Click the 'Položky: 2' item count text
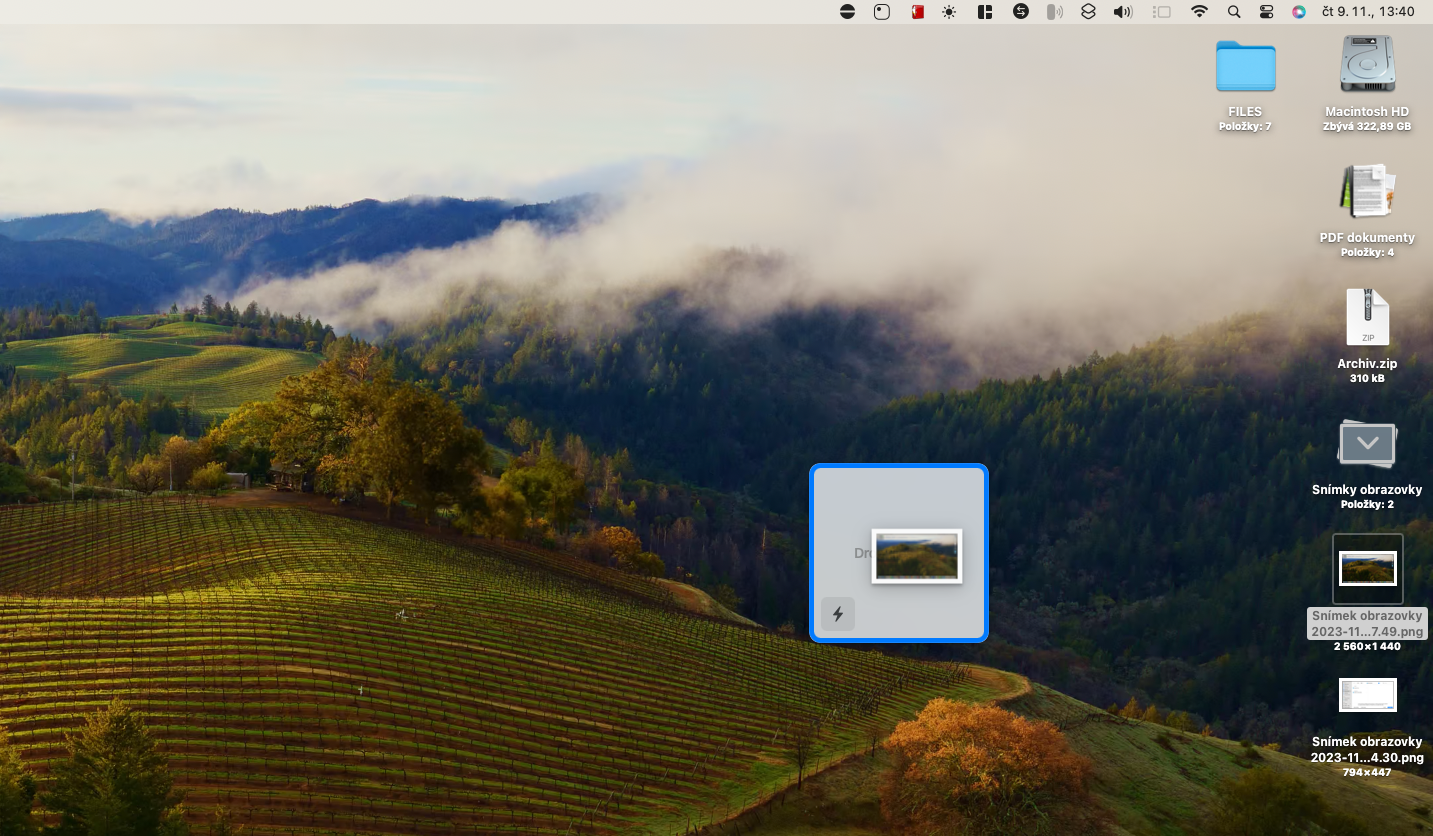 pos(1367,505)
